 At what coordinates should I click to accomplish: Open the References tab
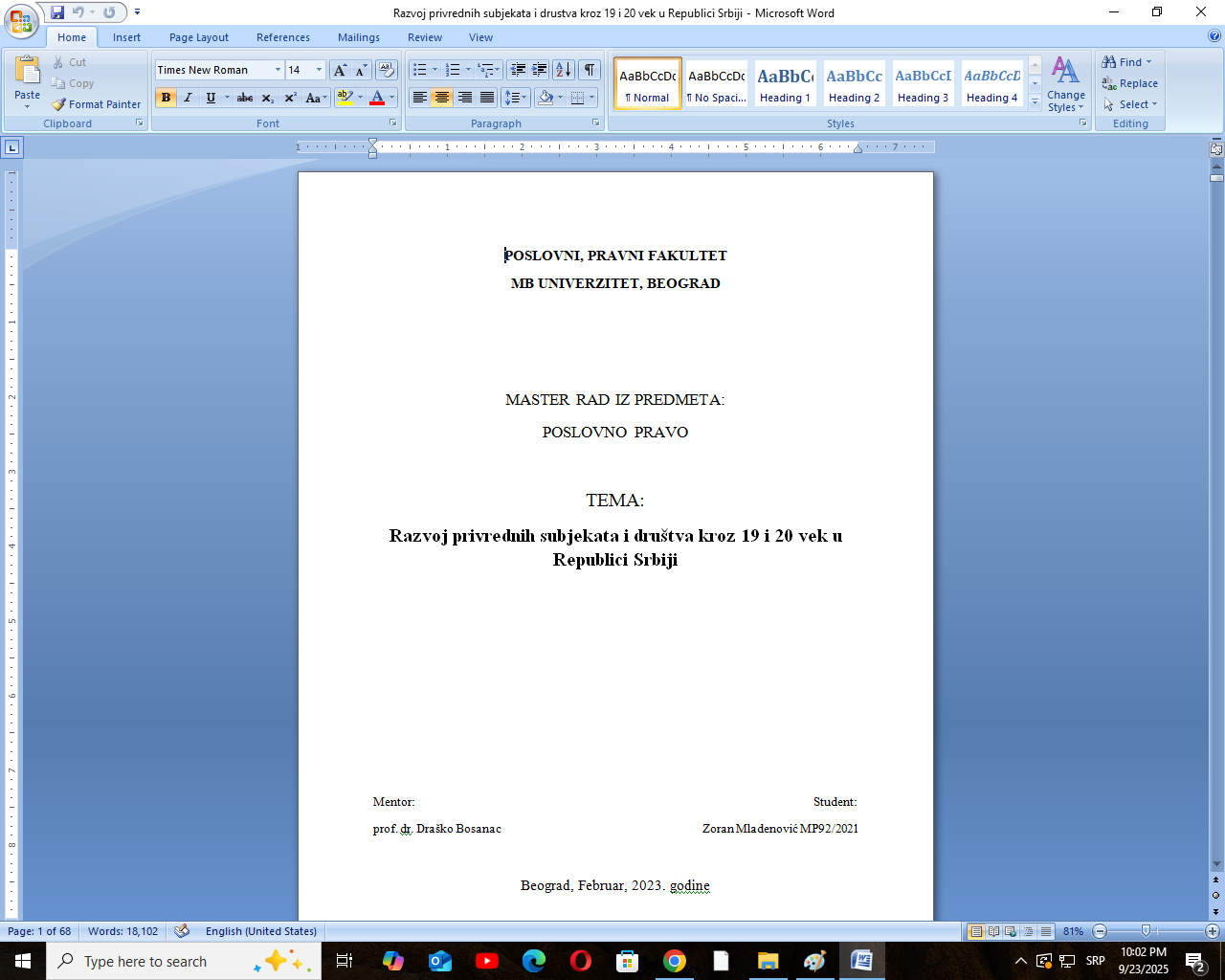pos(283,37)
